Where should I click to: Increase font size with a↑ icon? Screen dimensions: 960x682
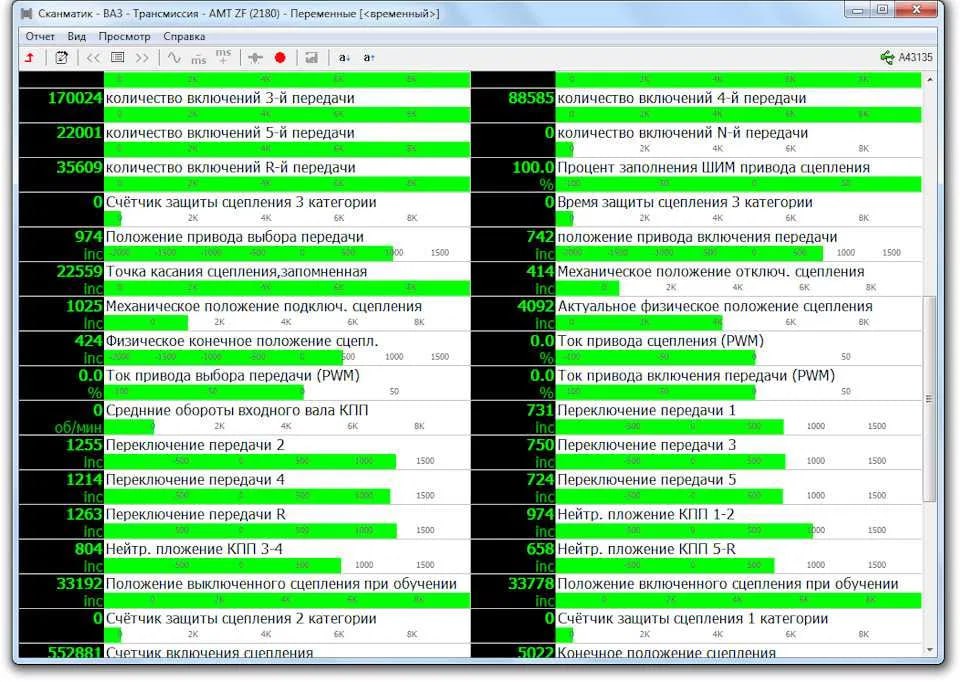click(x=369, y=58)
